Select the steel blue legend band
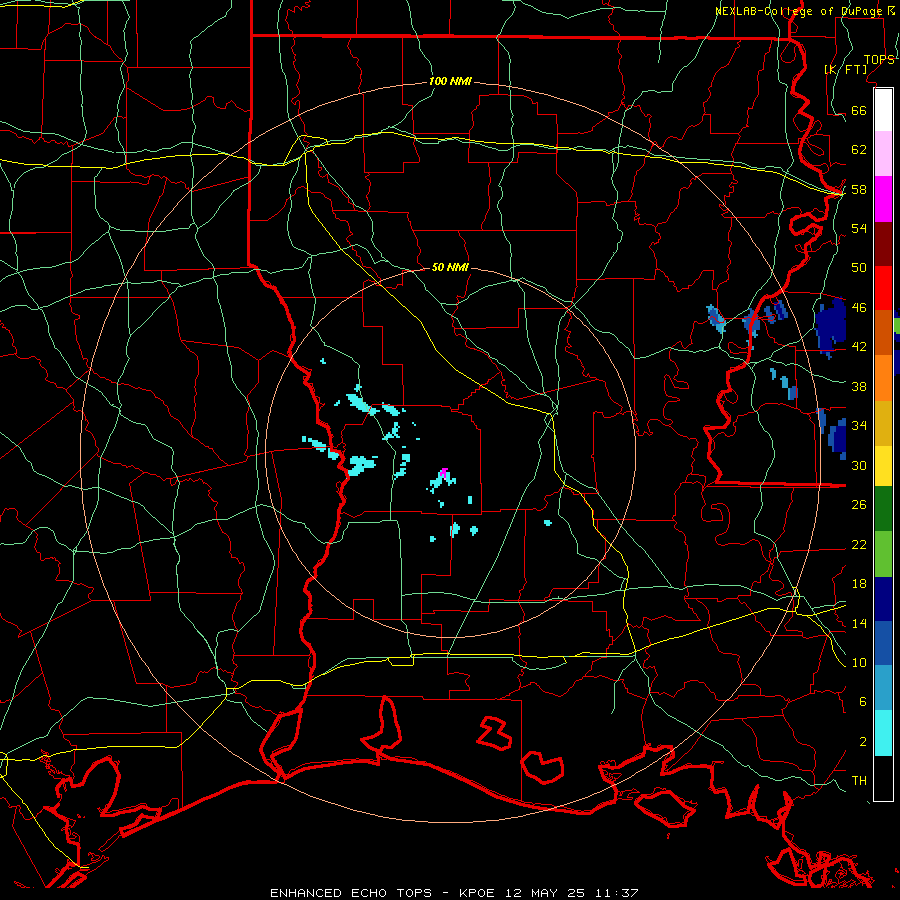The image size is (900, 900). 883,688
